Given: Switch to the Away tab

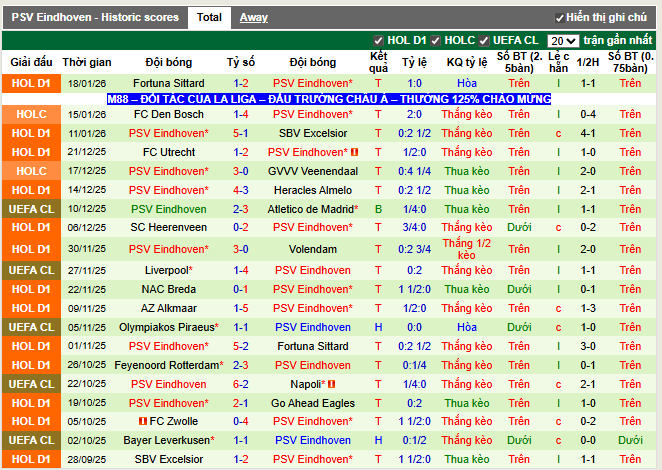Looking at the screenshot, I should coord(254,17).
